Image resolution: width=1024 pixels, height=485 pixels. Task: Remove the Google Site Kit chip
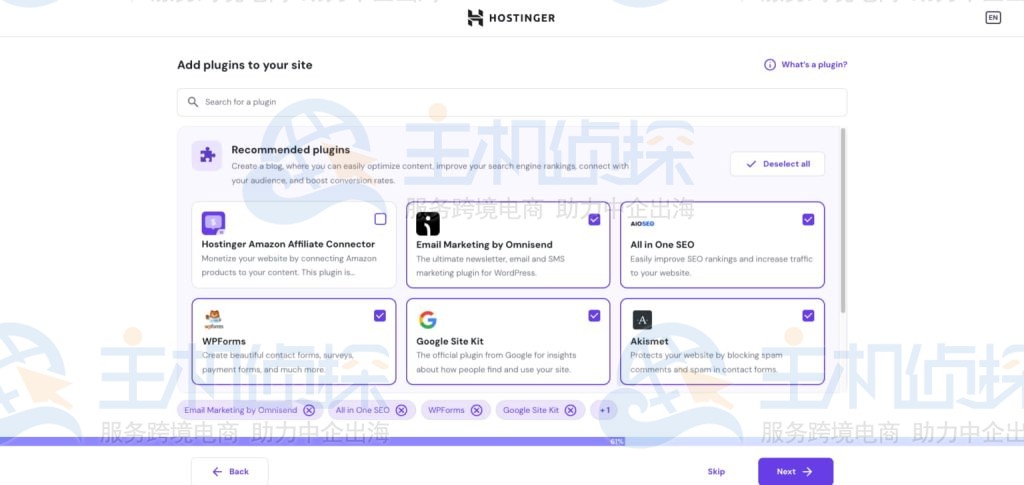pyautogui.click(x=571, y=410)
